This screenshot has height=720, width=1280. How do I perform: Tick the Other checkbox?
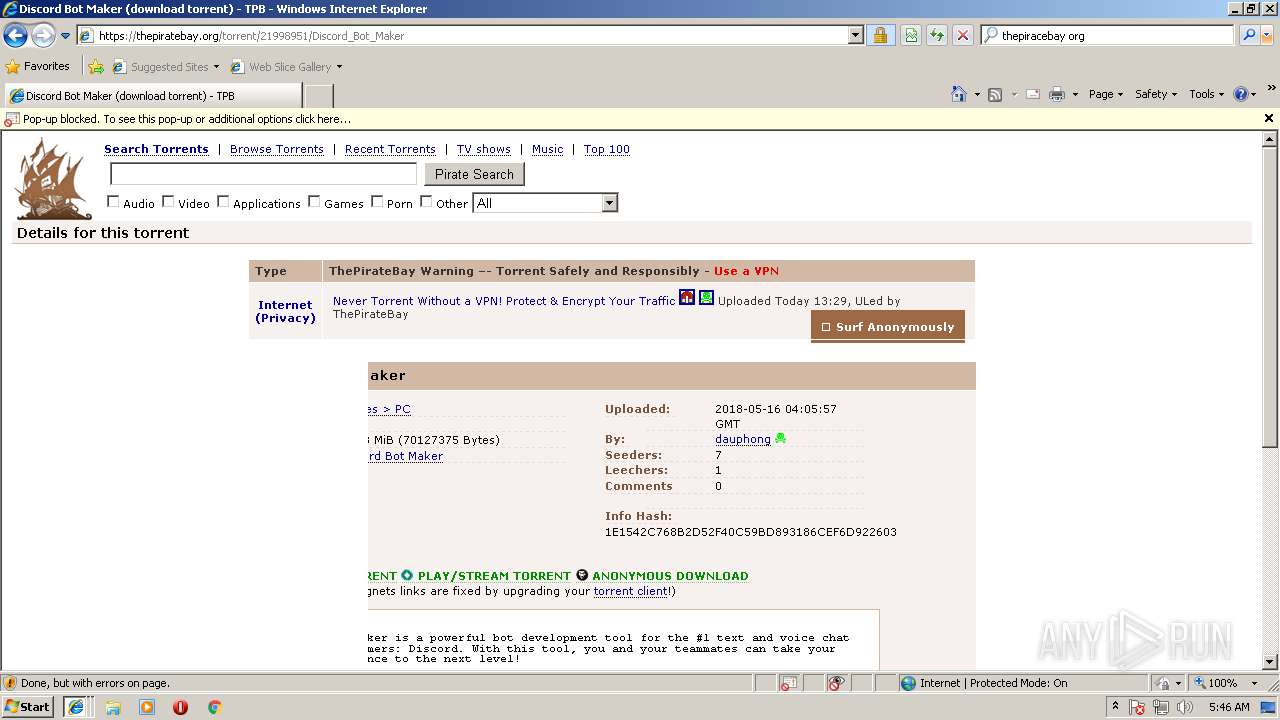tap(426, 202)
